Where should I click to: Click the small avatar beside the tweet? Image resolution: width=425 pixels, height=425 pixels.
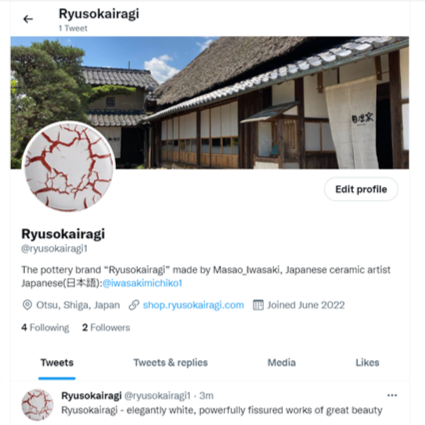pos(37,404)
